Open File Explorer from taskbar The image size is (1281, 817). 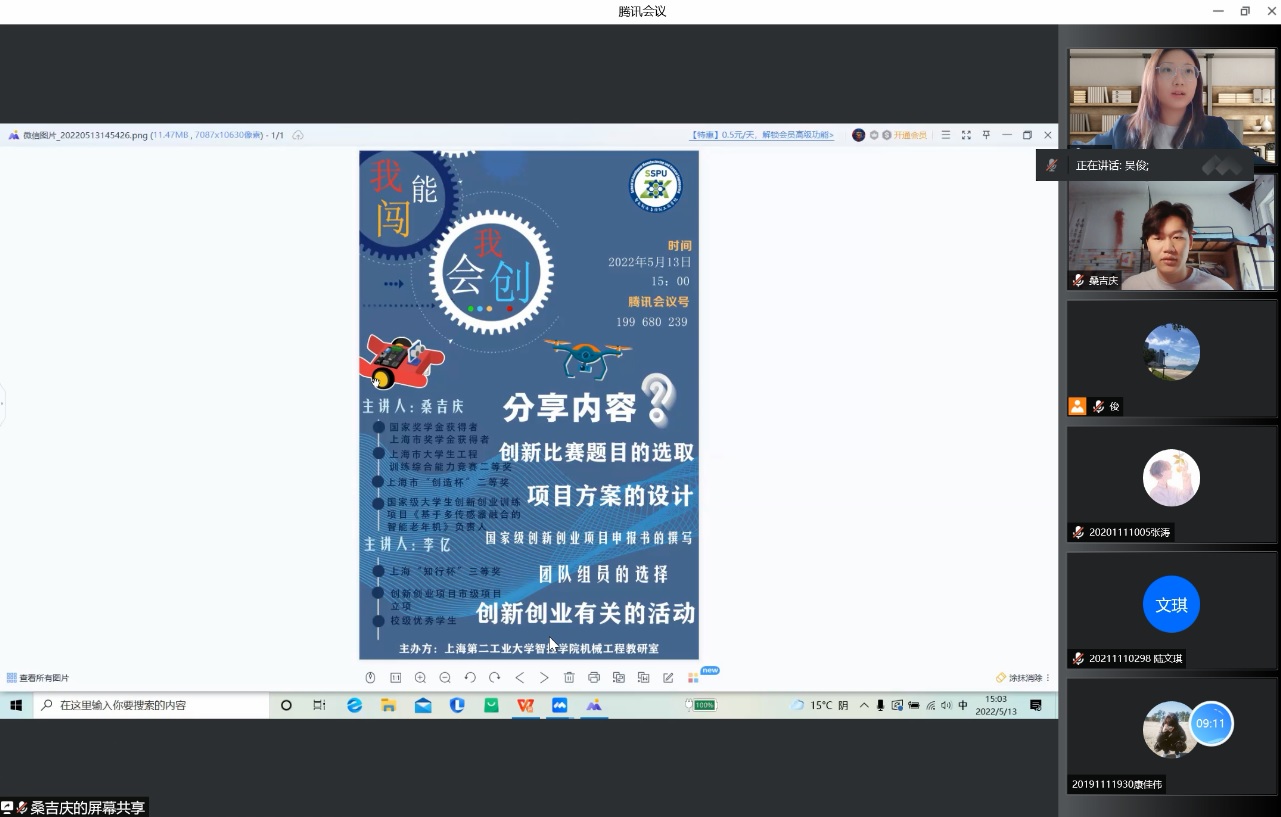point(388,705)
